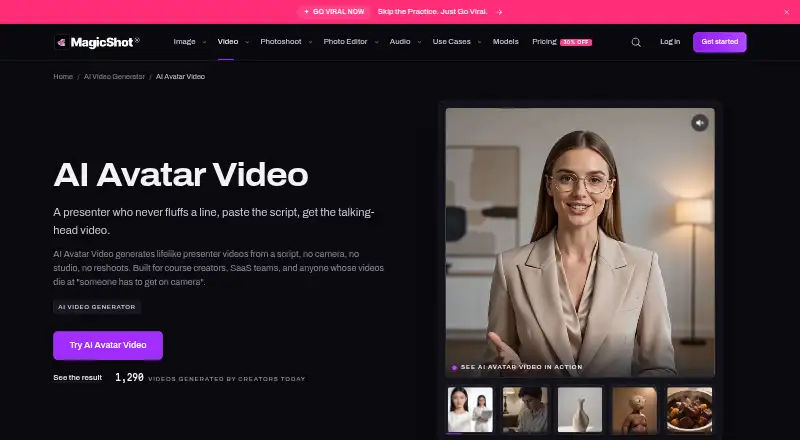The width and height of the screenshot is (800, 440).
Task: Click the 30% OFF badge
Action: 576,42
